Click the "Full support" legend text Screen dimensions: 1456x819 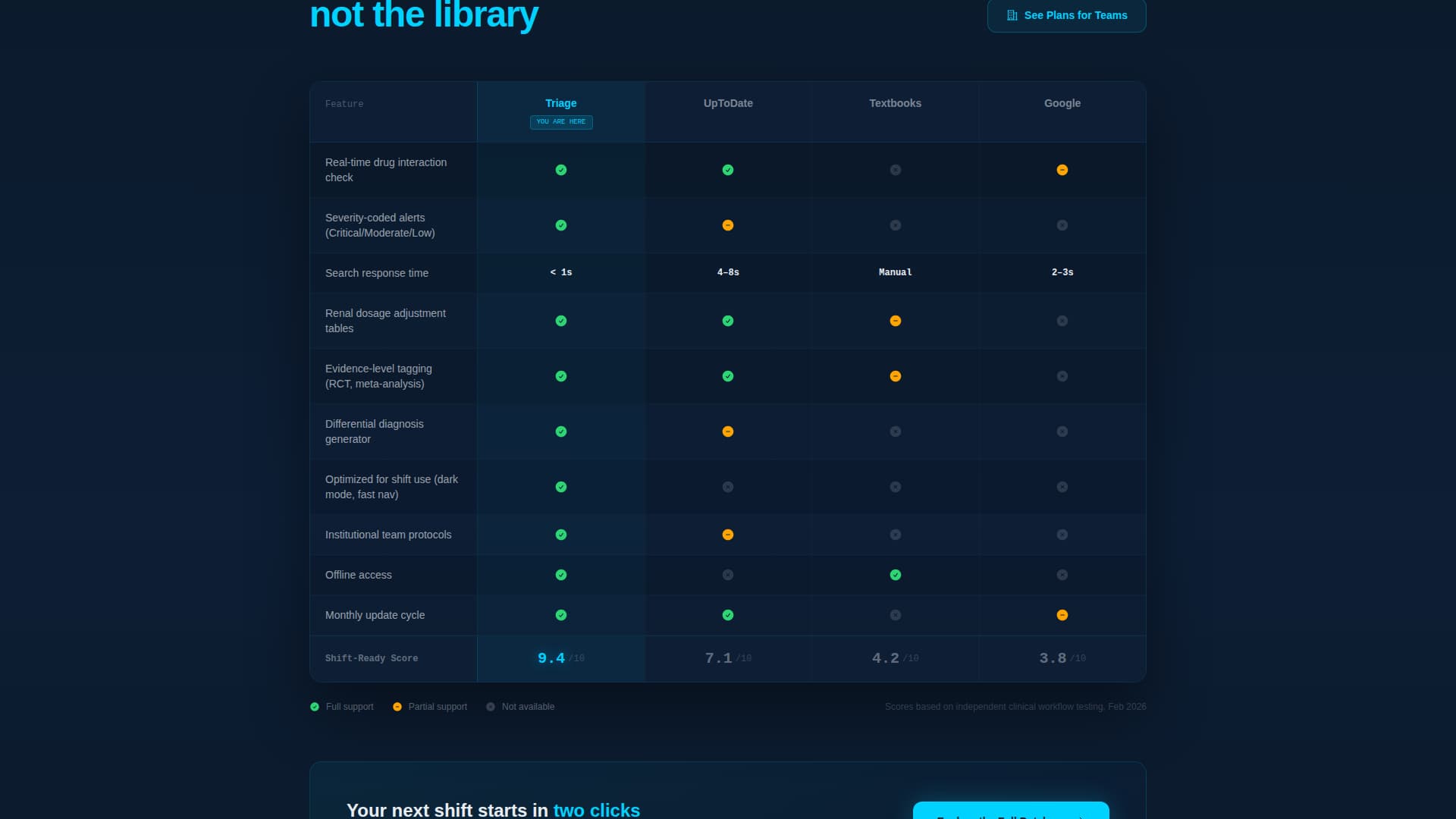click(x=350, y=707)
